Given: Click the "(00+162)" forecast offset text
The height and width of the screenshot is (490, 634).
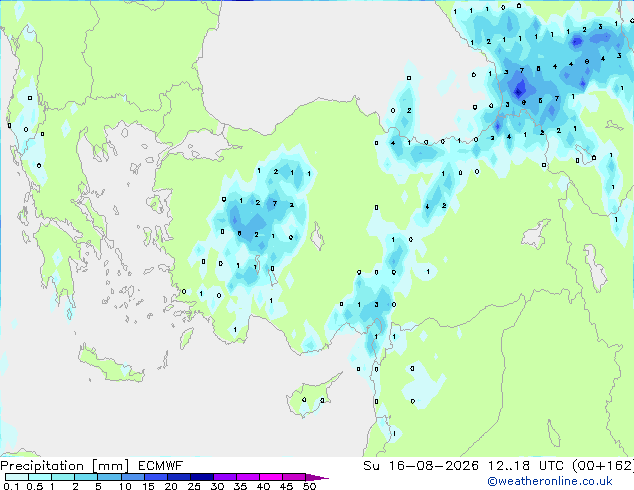Looking at the screenshot, I should click(603, 466).
